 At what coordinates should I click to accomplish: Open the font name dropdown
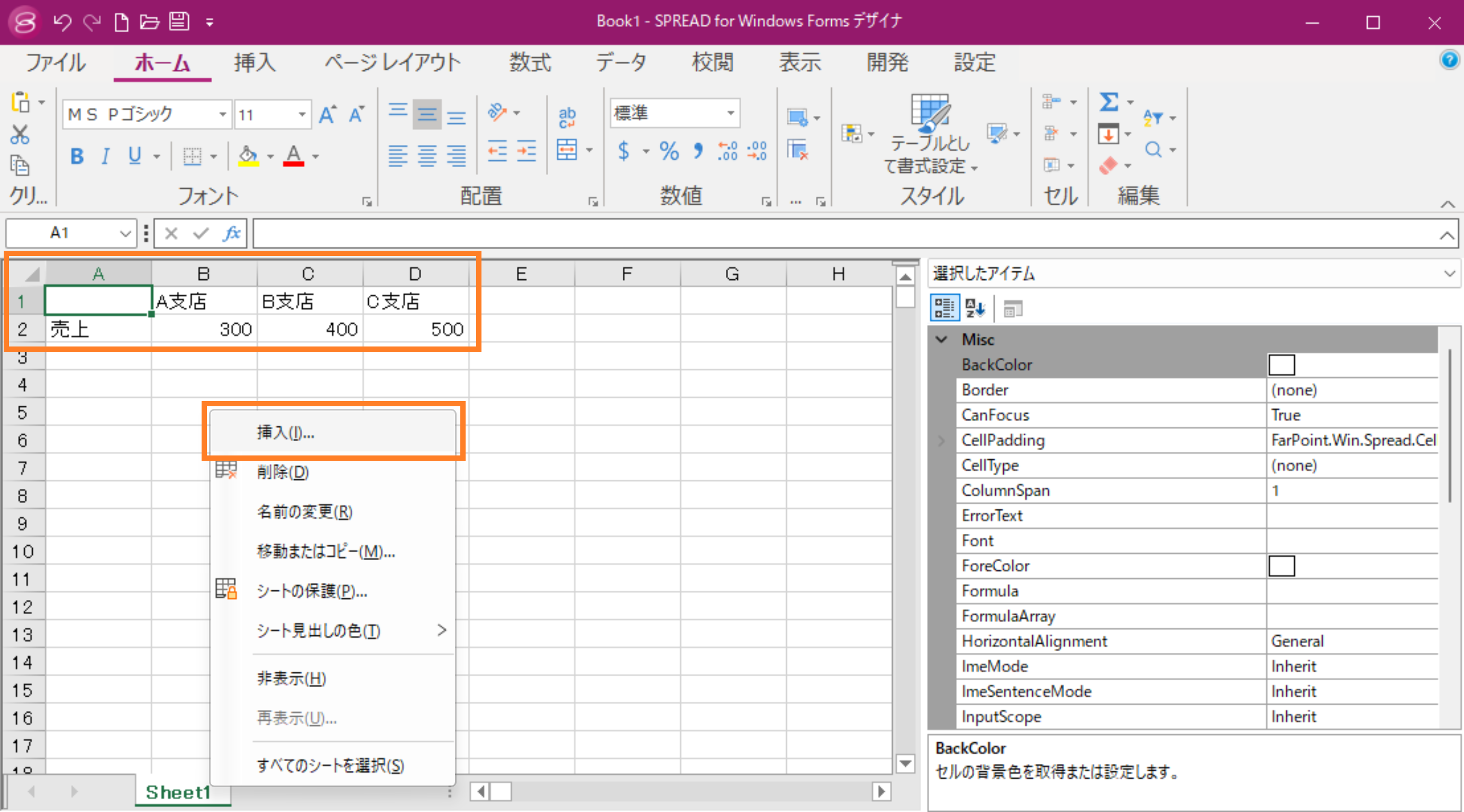point(223,114)
